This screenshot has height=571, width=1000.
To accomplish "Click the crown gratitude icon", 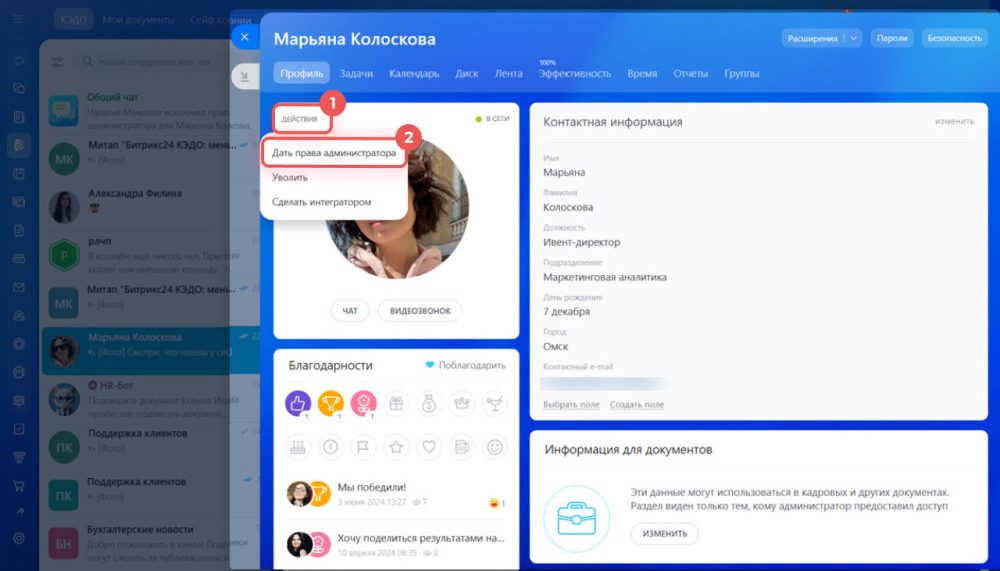I will click(x=462, y=403).
